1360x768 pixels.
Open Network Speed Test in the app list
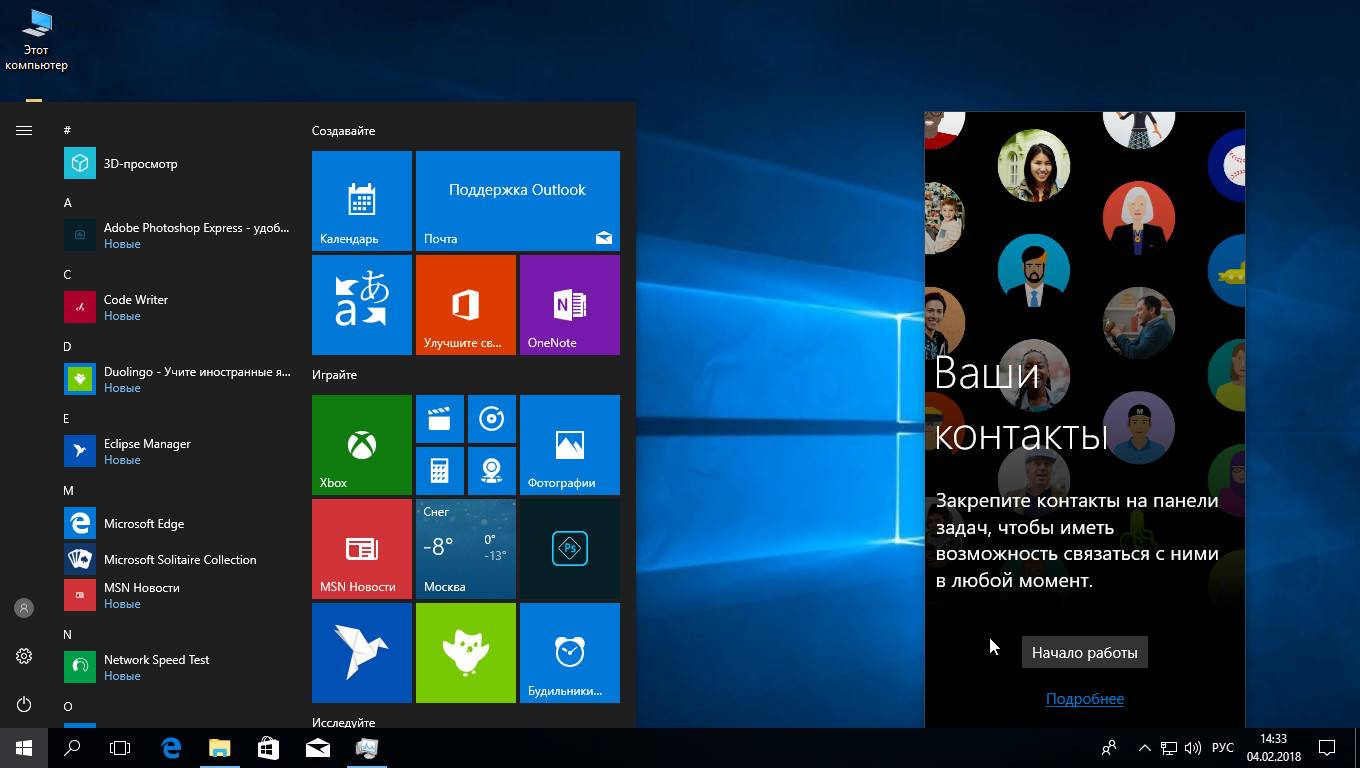pos(178,667)
